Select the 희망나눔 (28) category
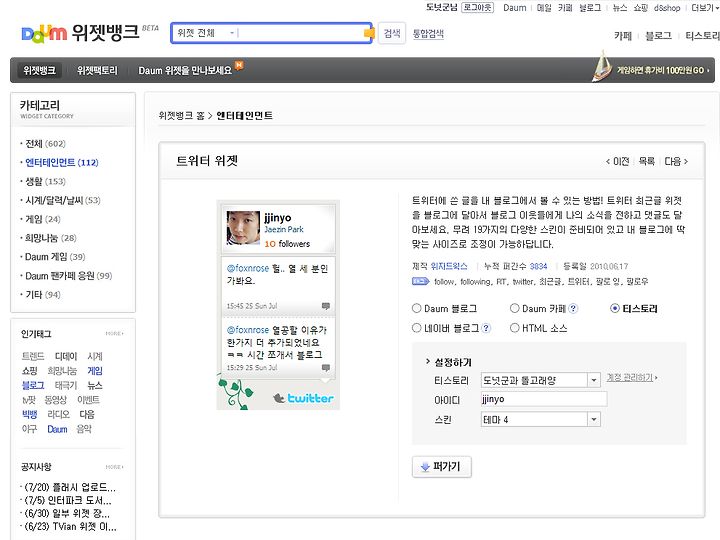Viewport: 720px width, 540px height. [x=51, y=238]
